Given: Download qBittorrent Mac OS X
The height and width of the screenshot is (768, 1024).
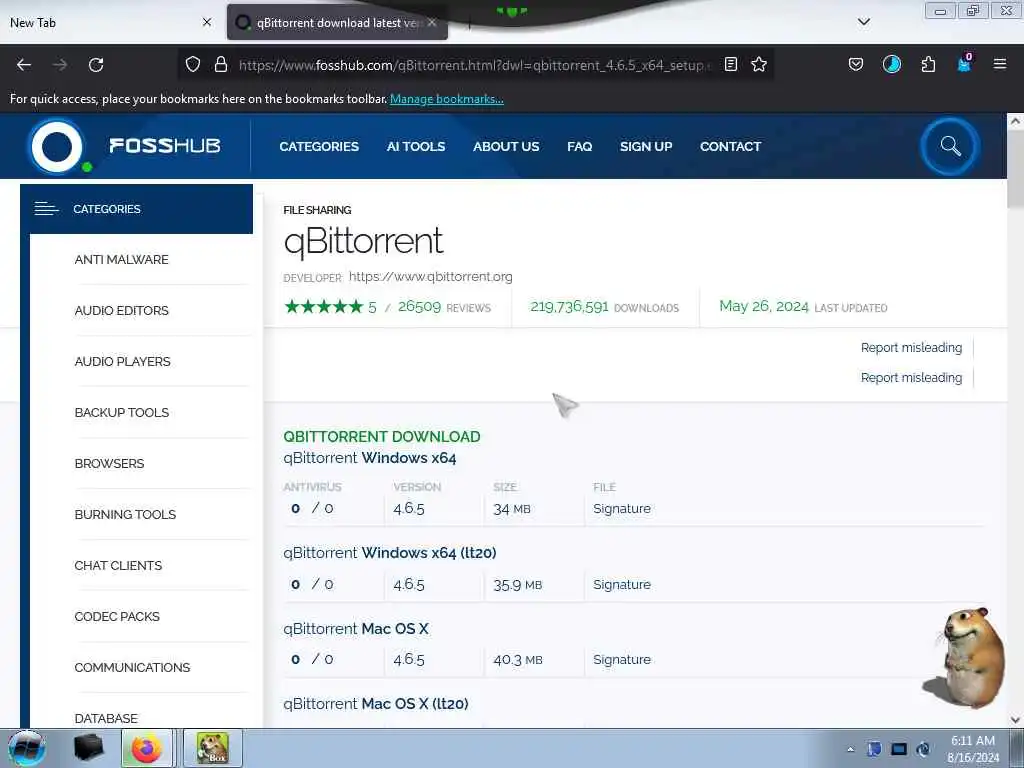Looking at the screenshot, I should 356,629.
